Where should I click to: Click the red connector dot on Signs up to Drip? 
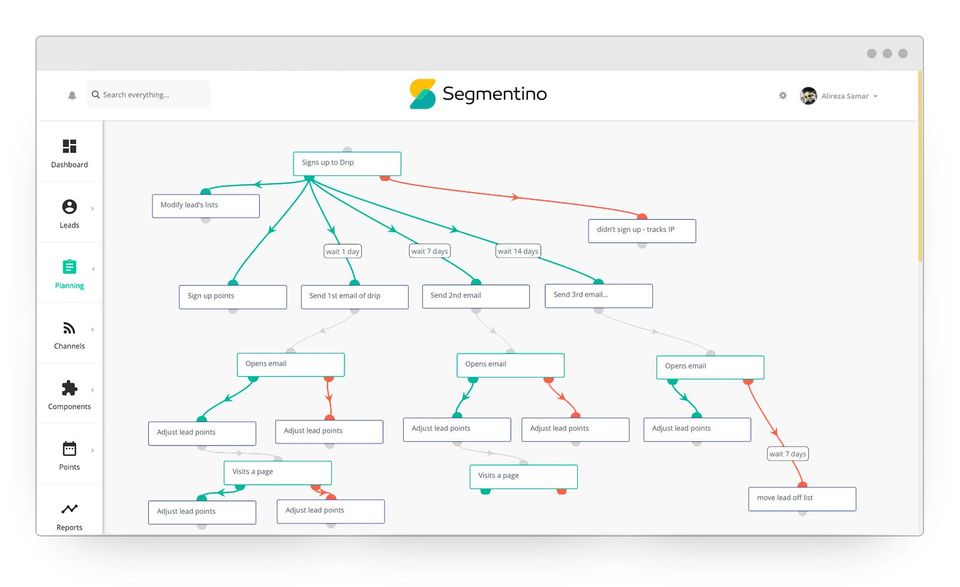coord(385,178)
